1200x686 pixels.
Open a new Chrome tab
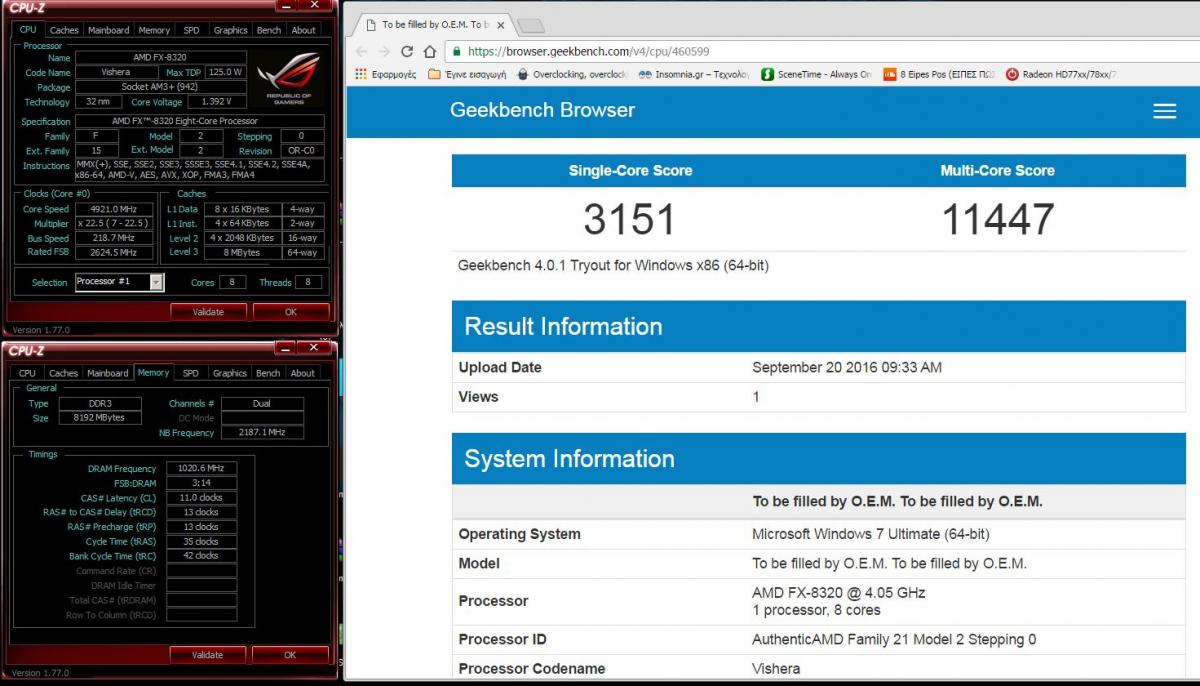[x=531, y=24]
